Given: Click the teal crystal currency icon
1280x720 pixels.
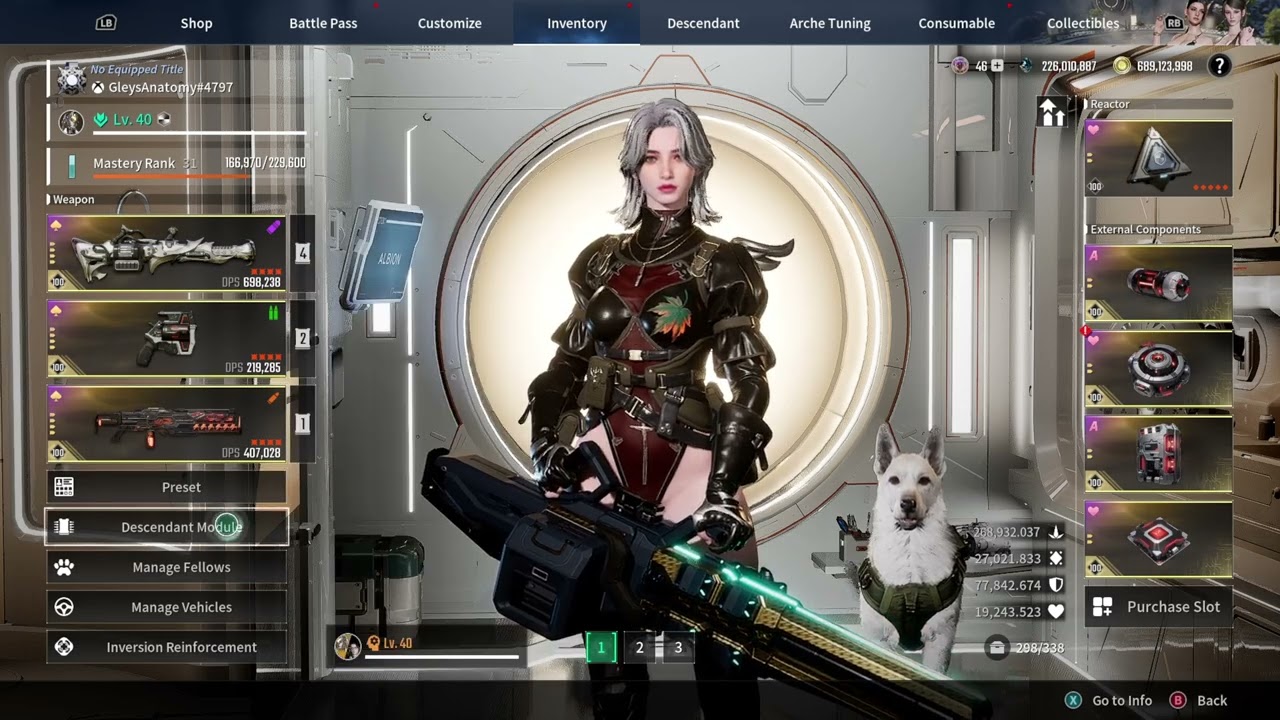Looking at the screenshot, I should 1026,66.
